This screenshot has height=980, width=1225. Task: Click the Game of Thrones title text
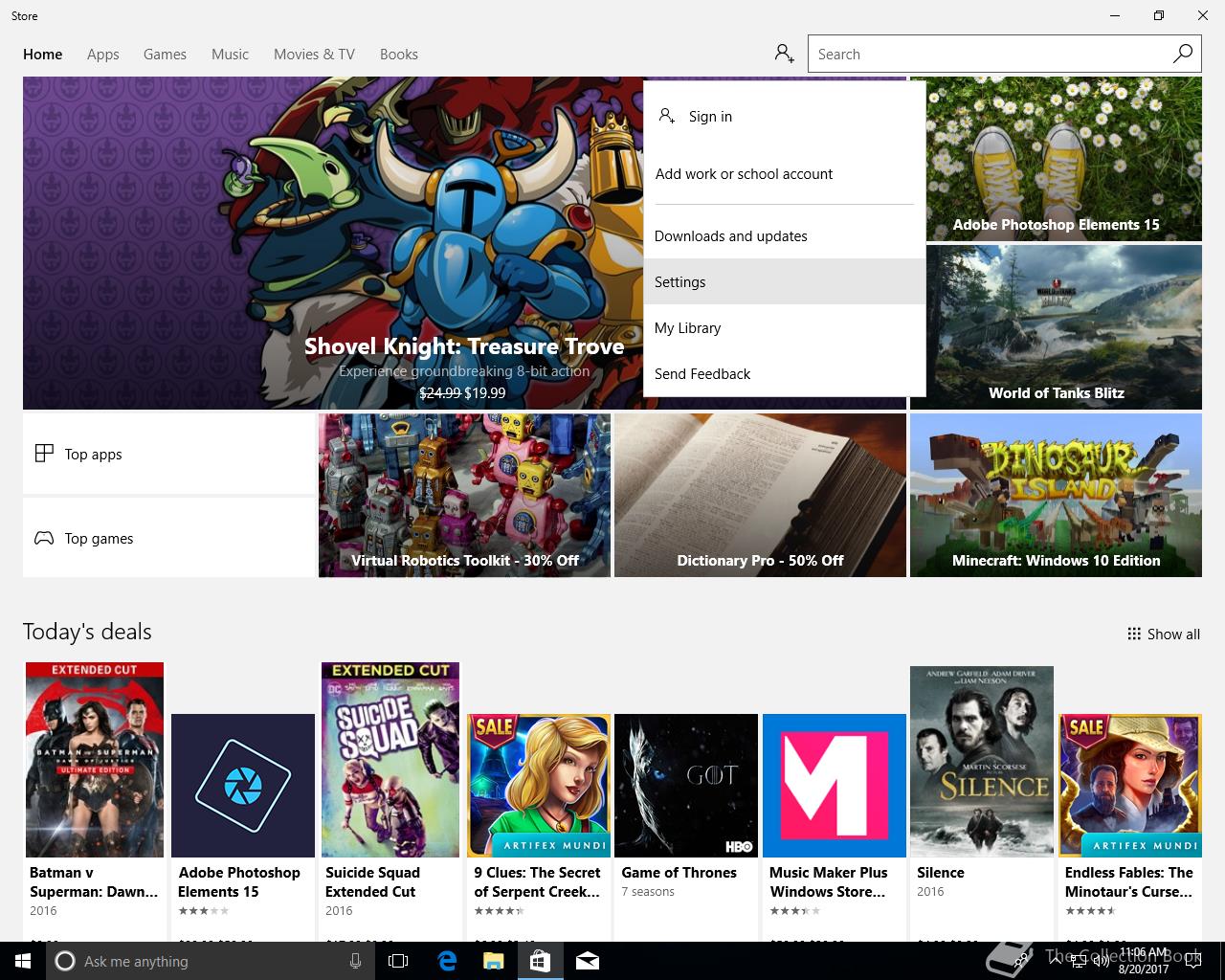click(679, 873)
